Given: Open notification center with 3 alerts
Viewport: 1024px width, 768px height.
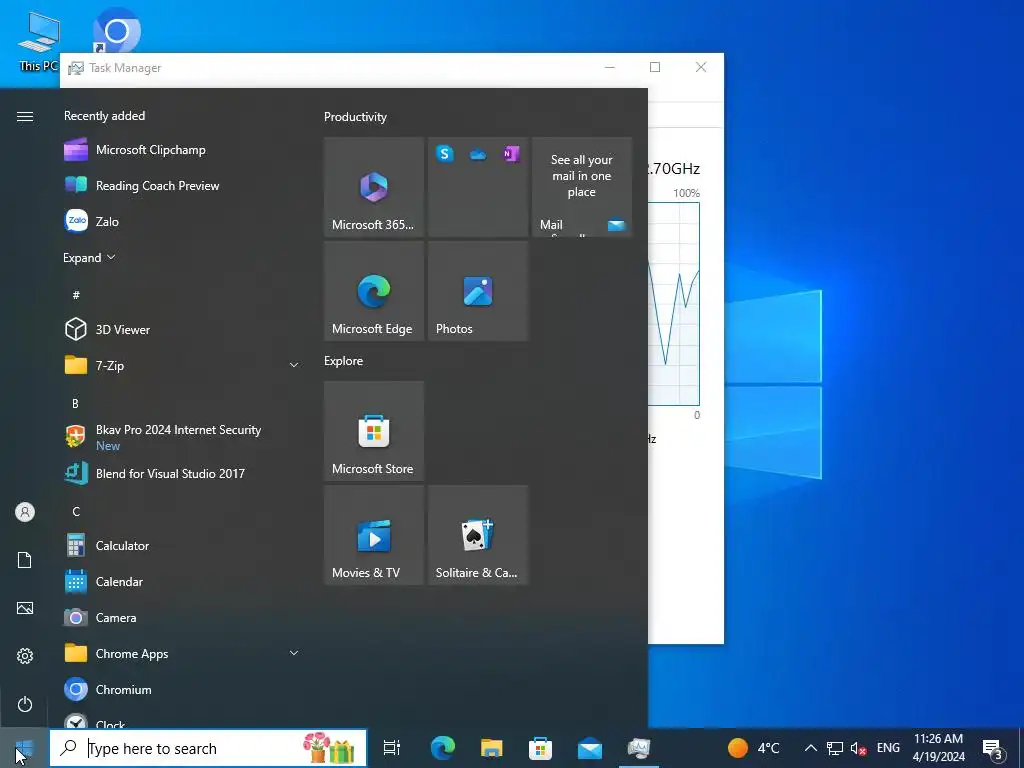Looking at the screenshot, I should click(993, 749).
